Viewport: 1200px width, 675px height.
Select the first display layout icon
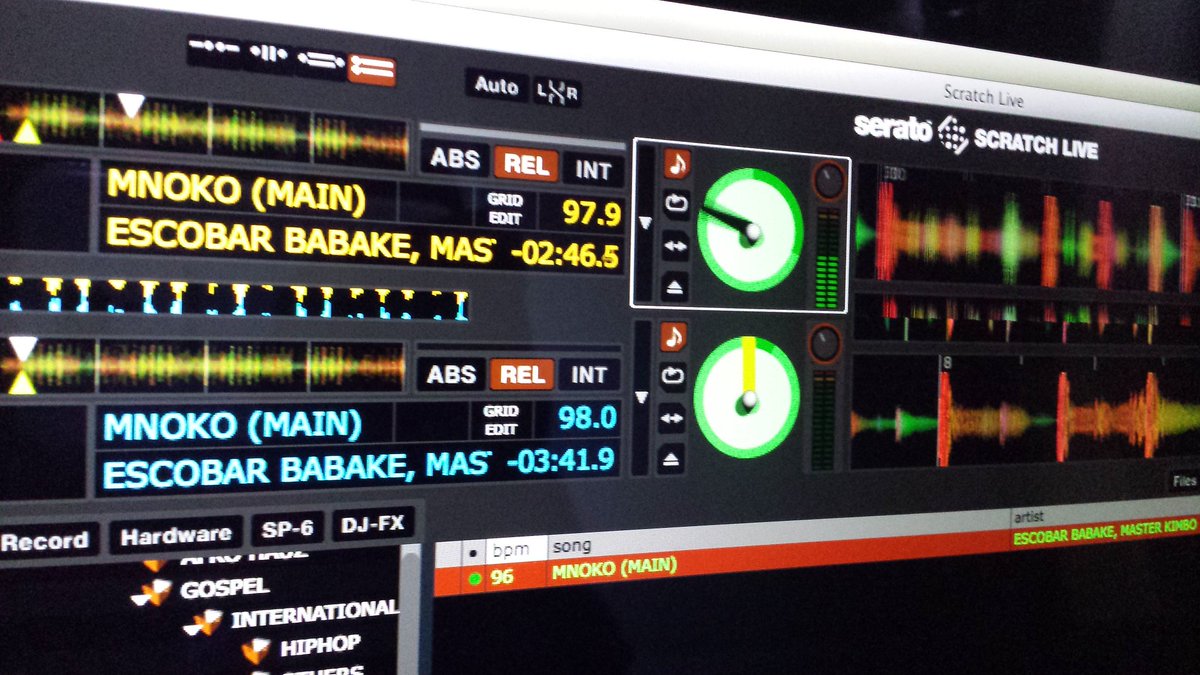(x=214, y=47)
